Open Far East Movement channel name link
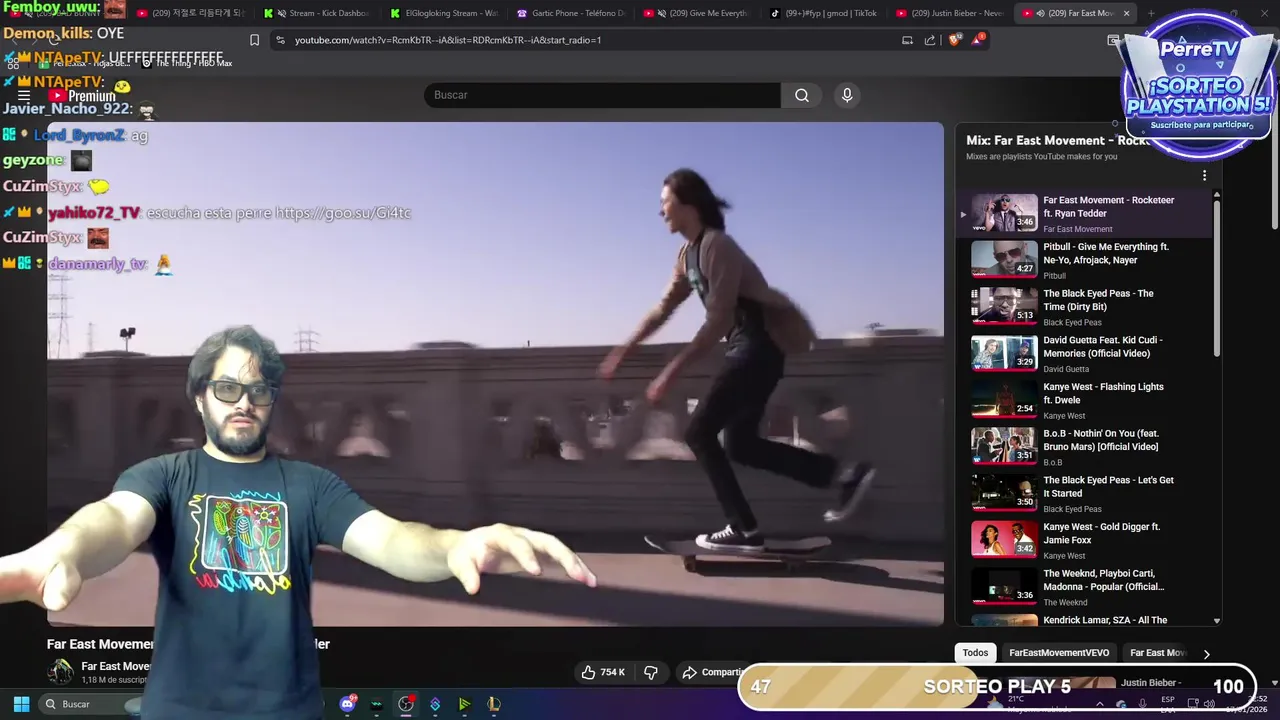1280x720 pixels. pyautogui.click(x=116, y=666)
